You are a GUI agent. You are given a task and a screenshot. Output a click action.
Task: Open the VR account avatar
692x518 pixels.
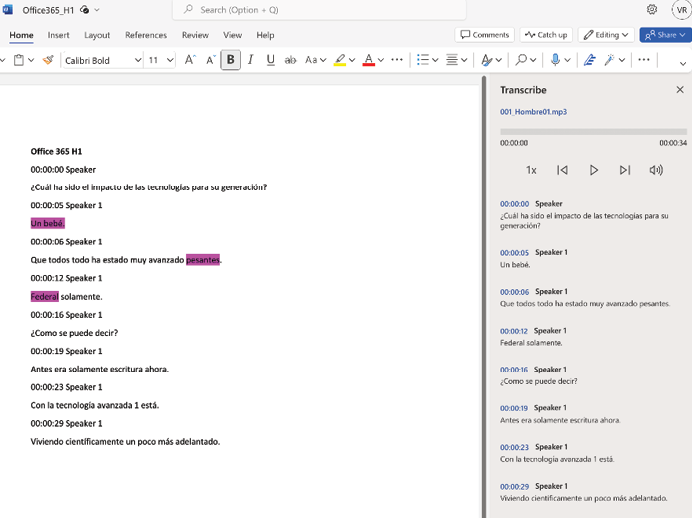pos(681,10)
